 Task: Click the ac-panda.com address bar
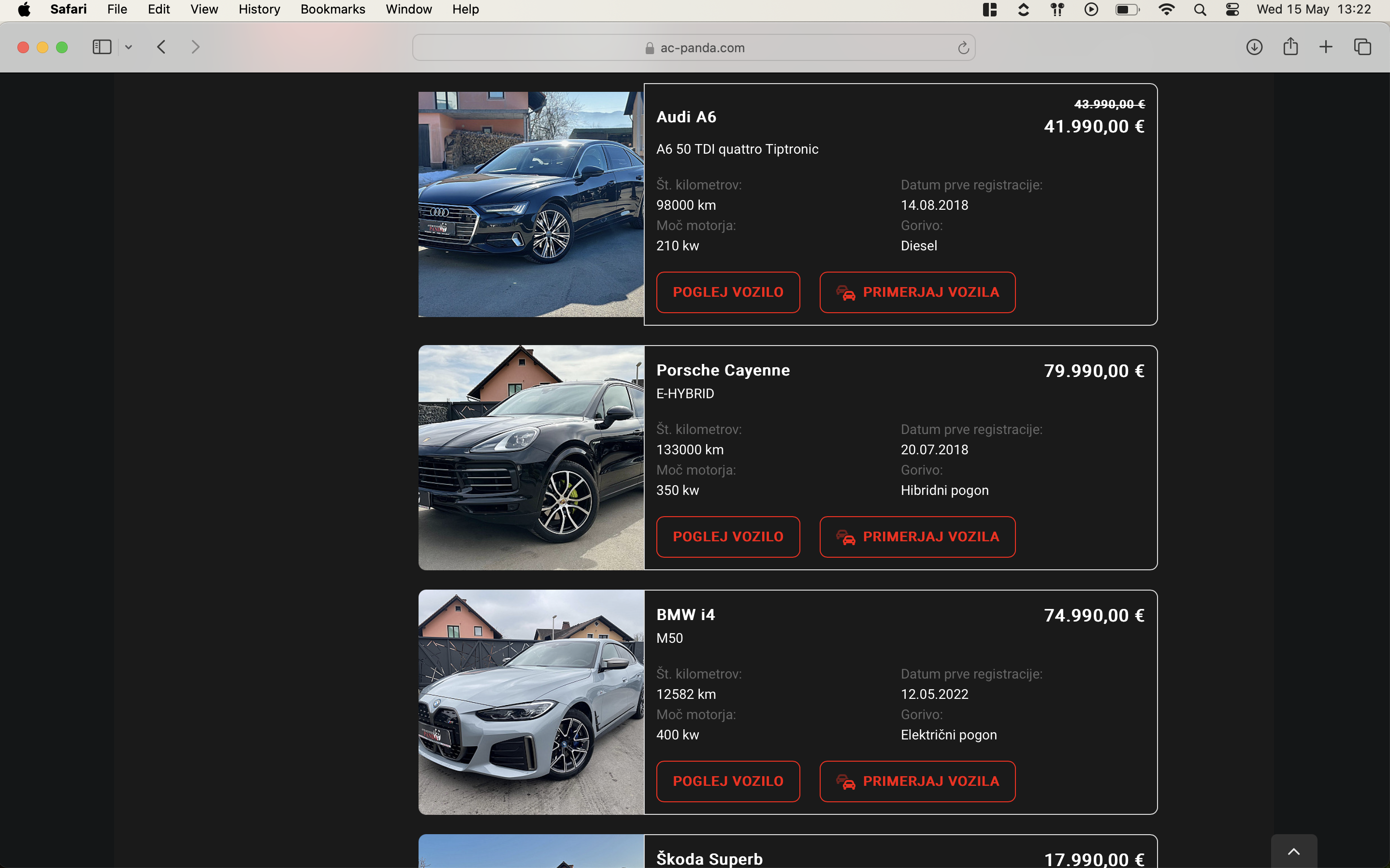pyautogui.click(x=693, y=48)
